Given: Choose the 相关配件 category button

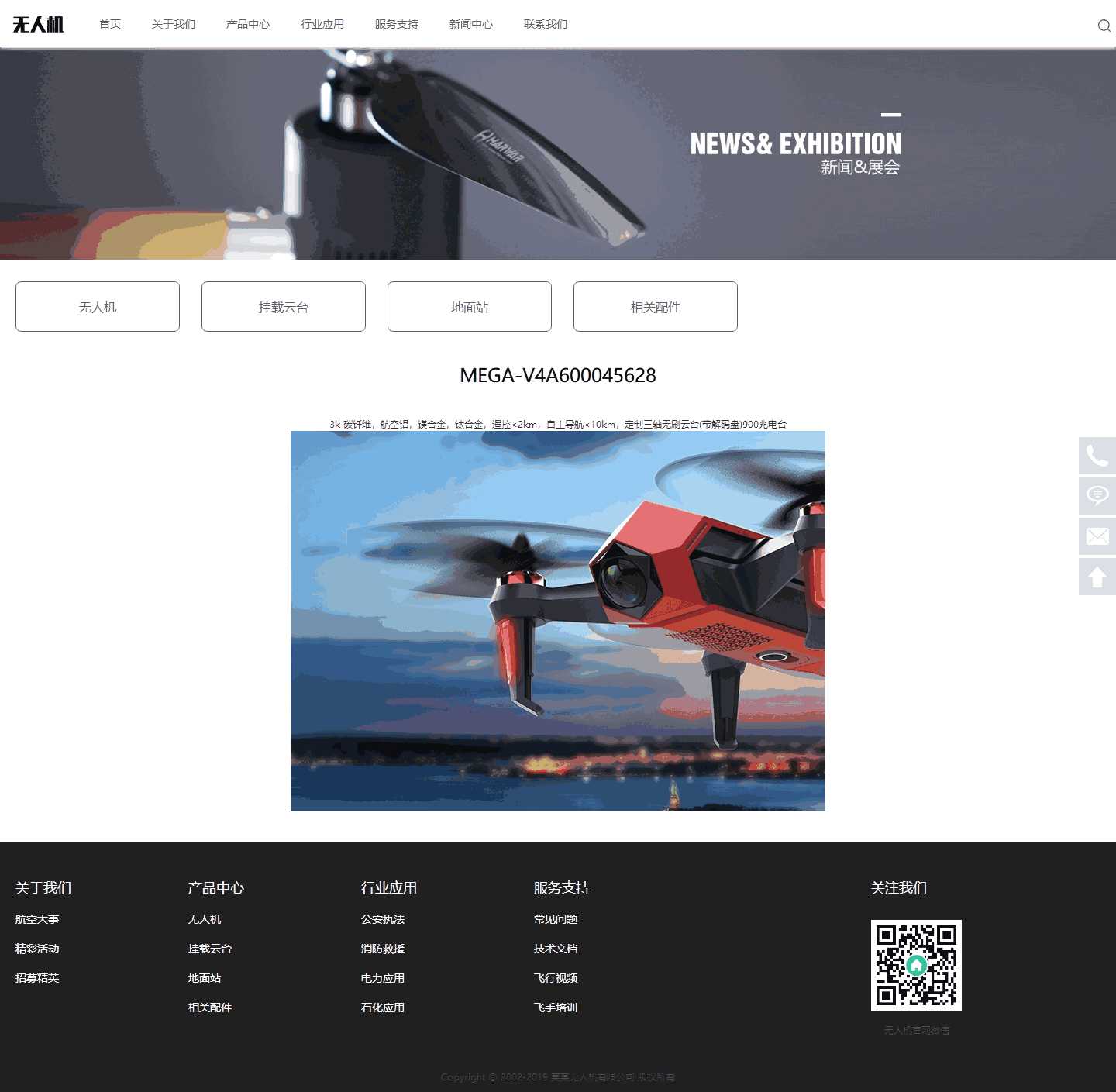Looking at the screenshot, I should pos(656,307).
